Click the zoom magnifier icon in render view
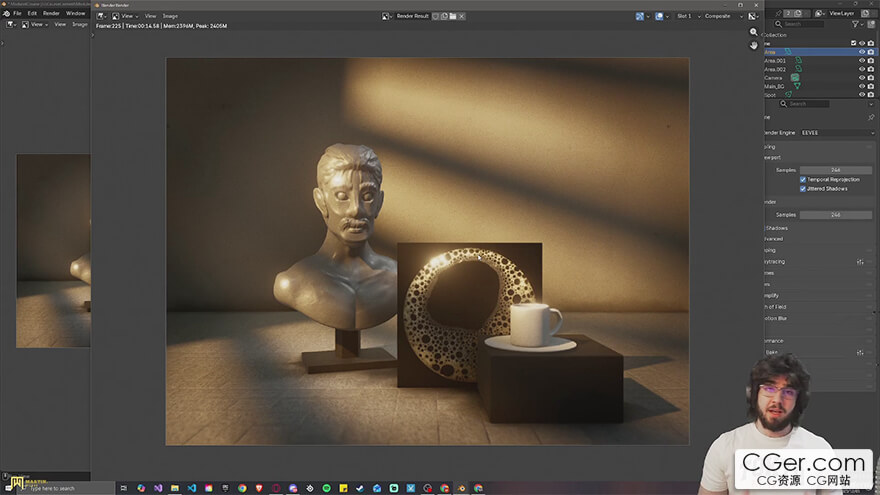Viewport: 880px width, 495px height. [x=754, y=32]
